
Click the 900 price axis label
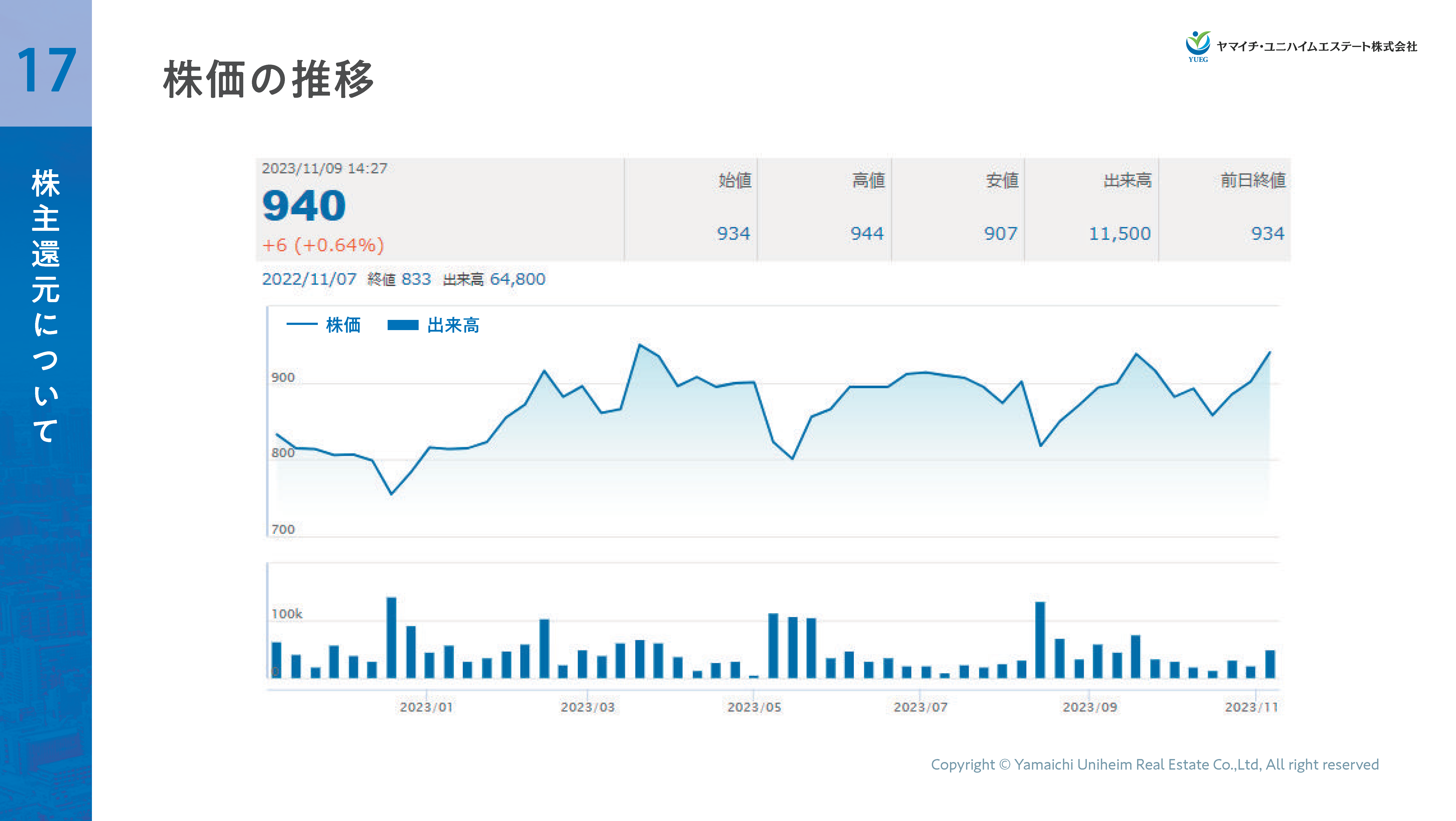(283, 377)
